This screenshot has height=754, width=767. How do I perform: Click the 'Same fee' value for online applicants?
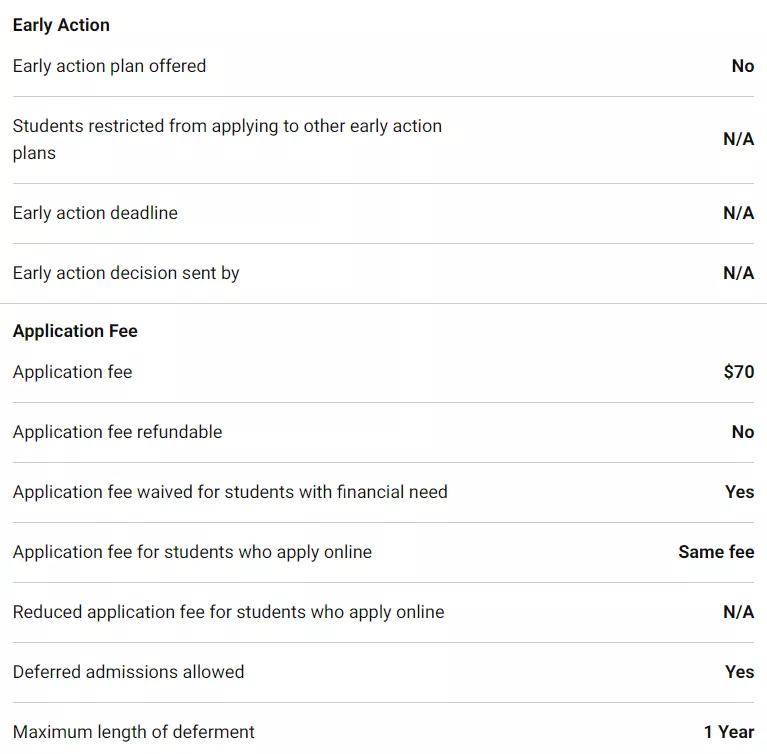pos(716,552)
